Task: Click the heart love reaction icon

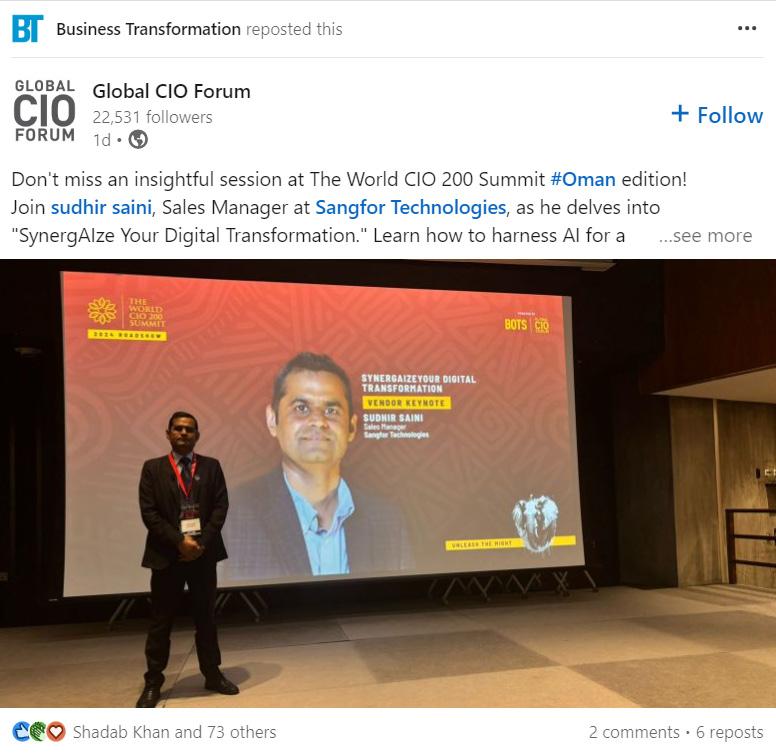Action: click(56, 731)
